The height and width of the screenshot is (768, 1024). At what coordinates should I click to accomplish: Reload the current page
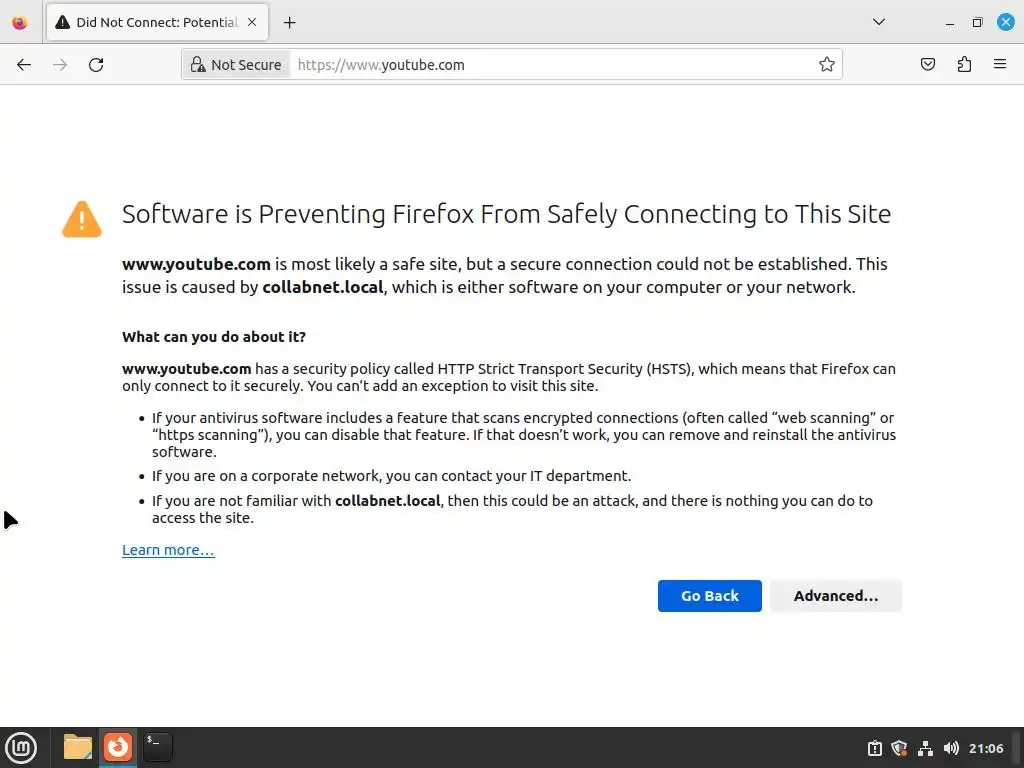(x=96, y=65)
